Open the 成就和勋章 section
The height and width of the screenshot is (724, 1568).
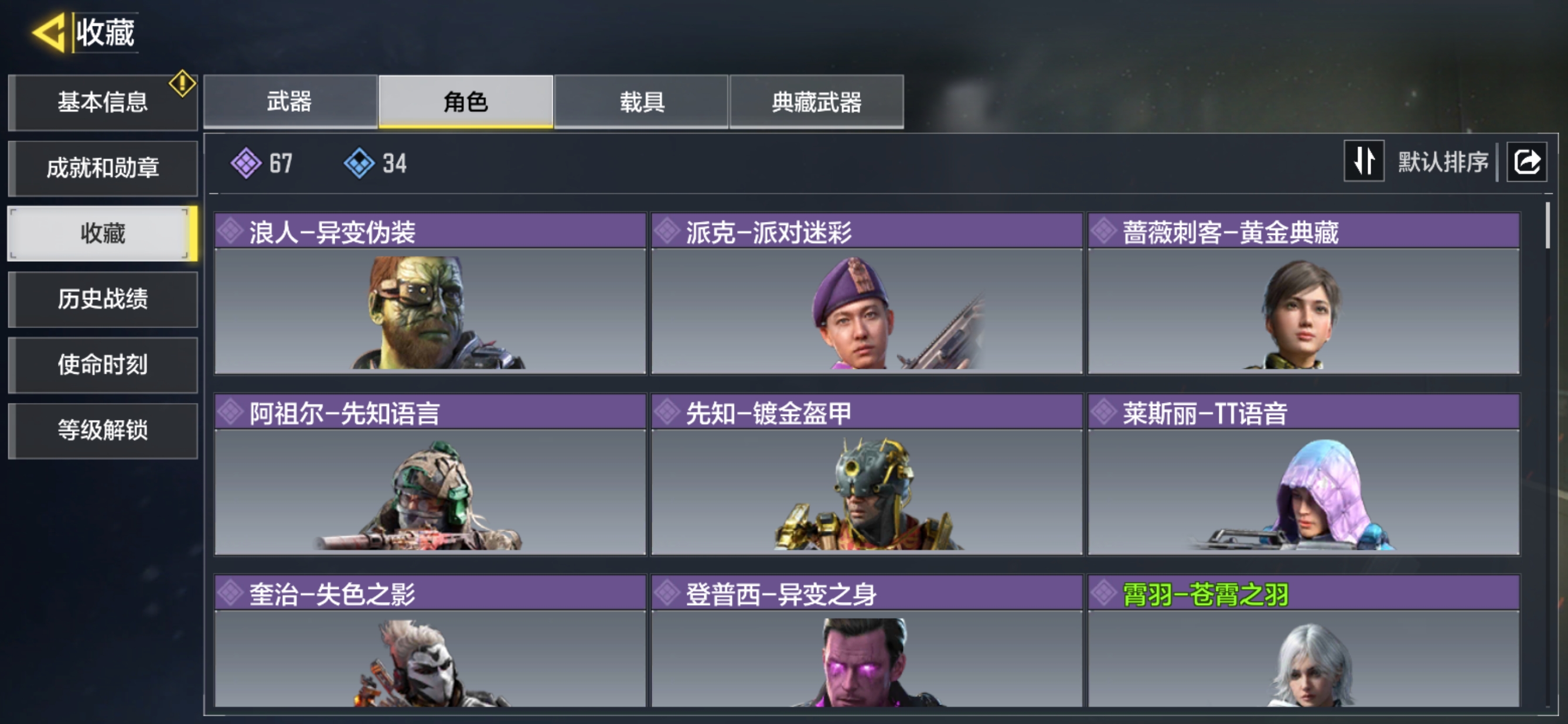coord(103,168)
